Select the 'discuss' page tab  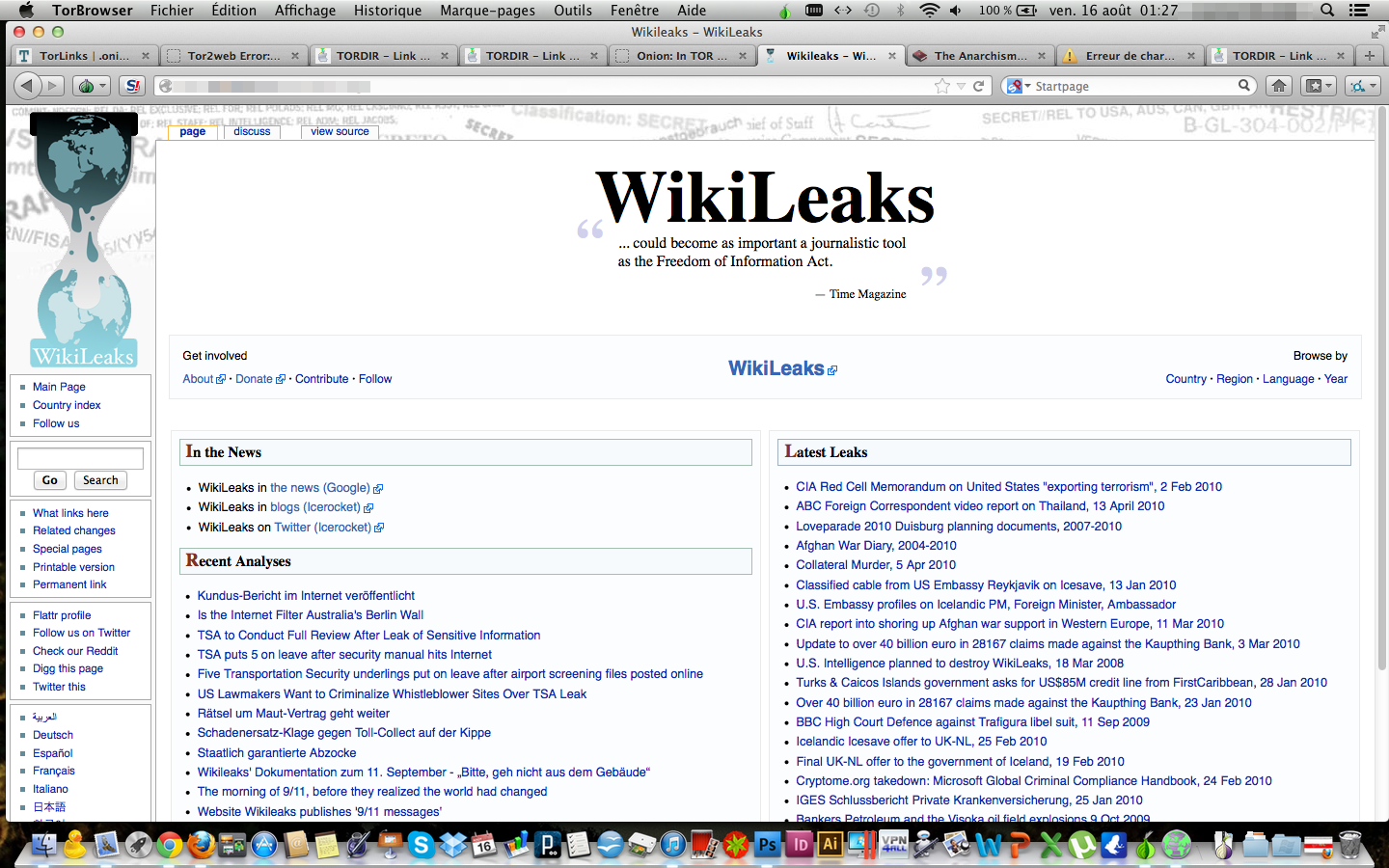(x=252, y=131)
